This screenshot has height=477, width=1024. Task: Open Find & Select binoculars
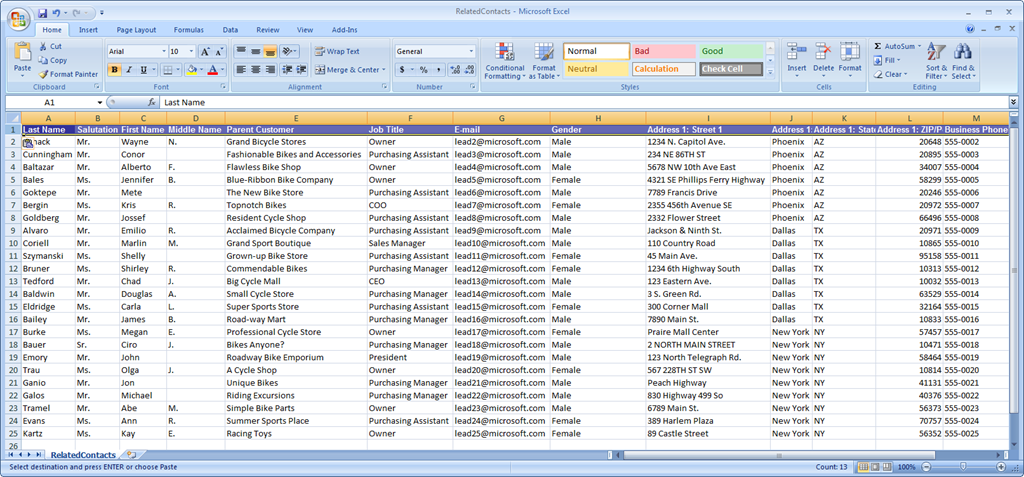tap(963, 61)
